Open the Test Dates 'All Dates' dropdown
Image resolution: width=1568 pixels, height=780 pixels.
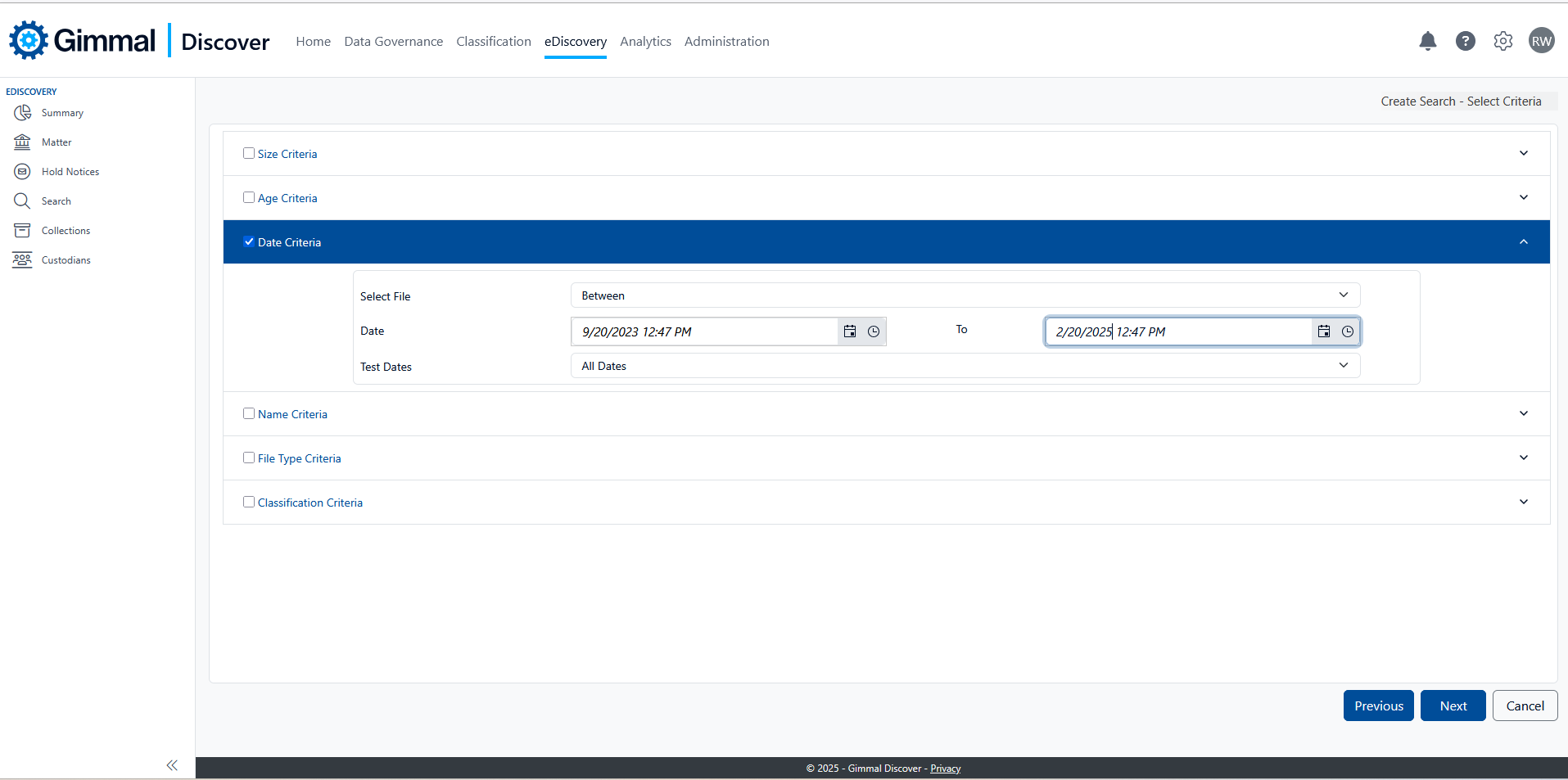pyautogui.click(x=965, y=366)
